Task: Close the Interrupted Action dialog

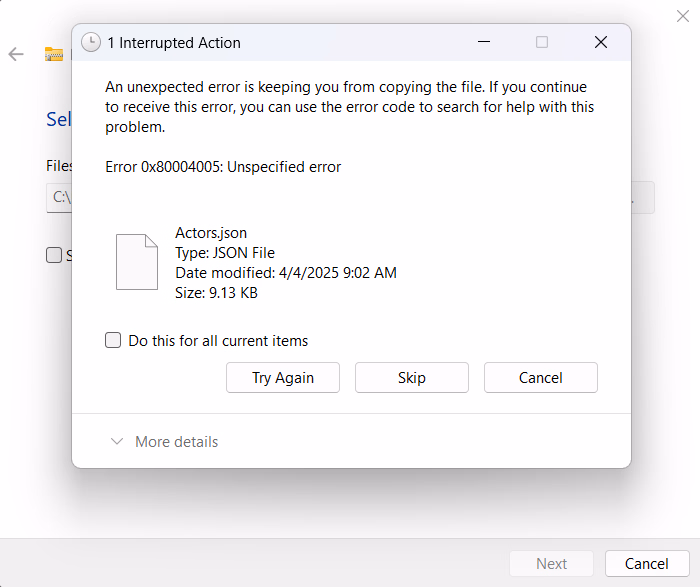Action: [x=600, y=43]
